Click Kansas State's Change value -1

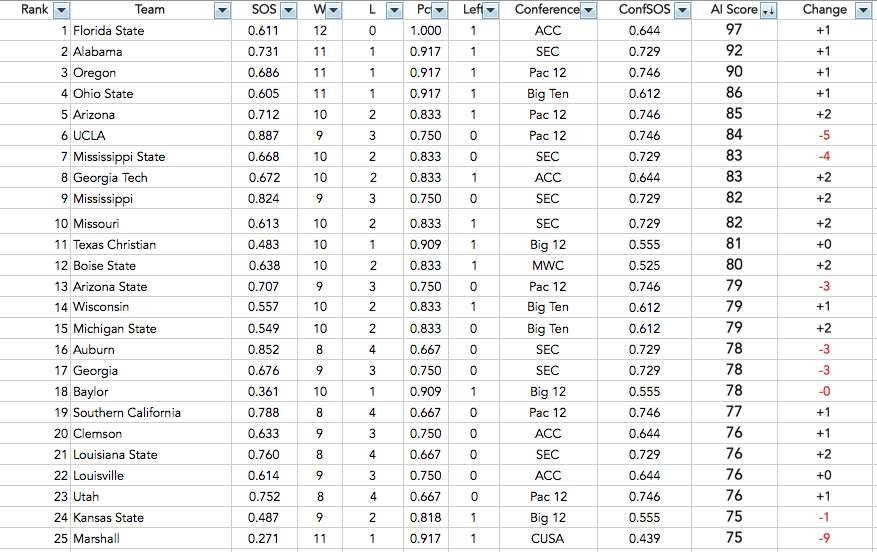tap(824, 517)
